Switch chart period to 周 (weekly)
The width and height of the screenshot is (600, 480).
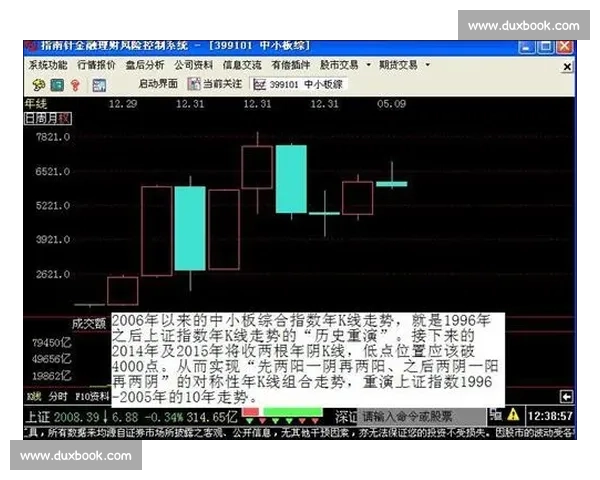tap(41, 119)
